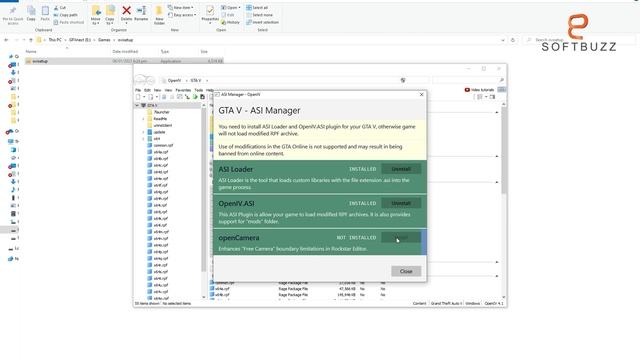Go back in File Explorer
The height and width of the screenshot is (360, 640).
pyautogui.click(x=6, y=40)
